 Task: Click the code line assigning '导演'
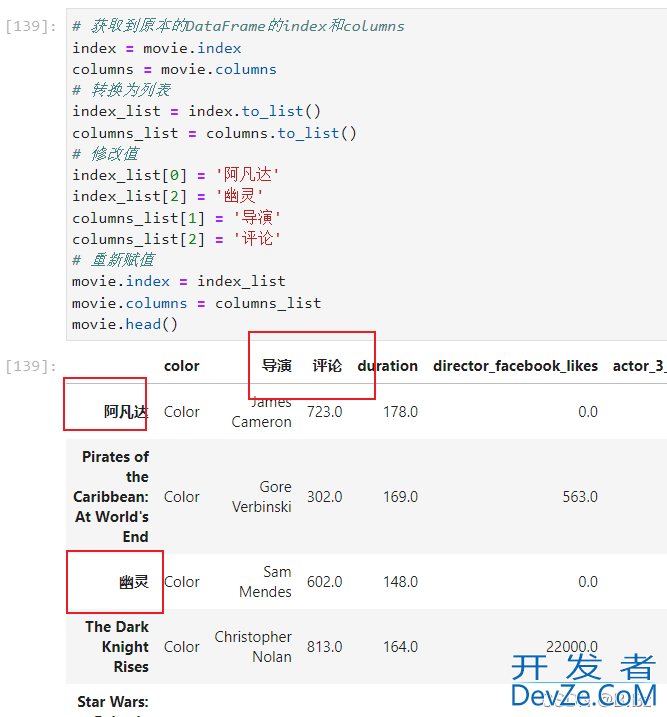[x=176, y=218]
